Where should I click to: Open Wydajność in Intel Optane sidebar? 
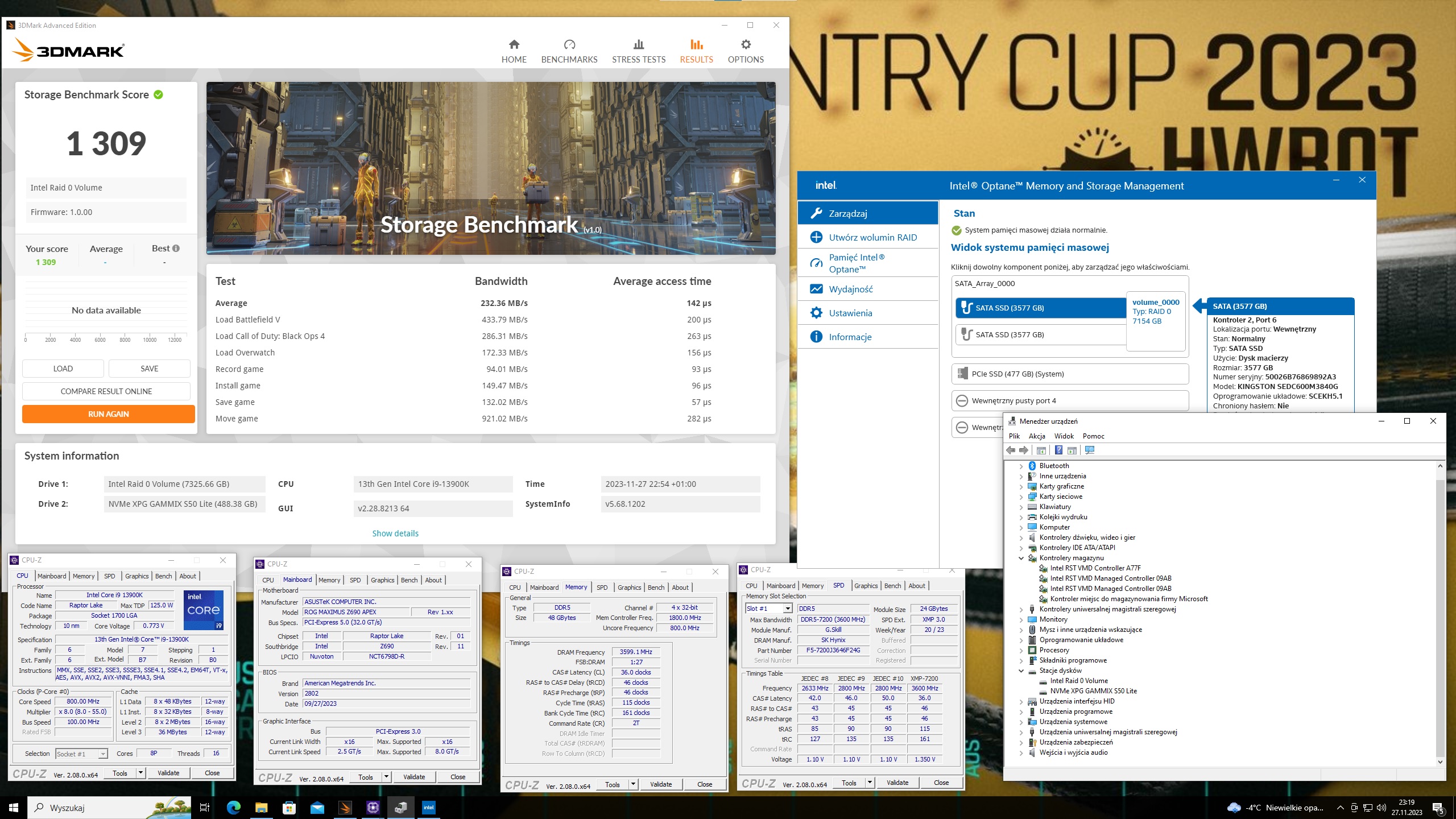(867, 289)
